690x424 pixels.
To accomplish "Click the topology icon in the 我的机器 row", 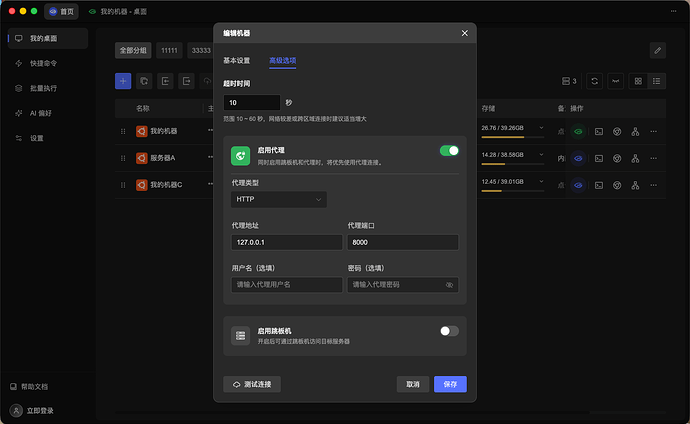I will (x=635, y=132).
